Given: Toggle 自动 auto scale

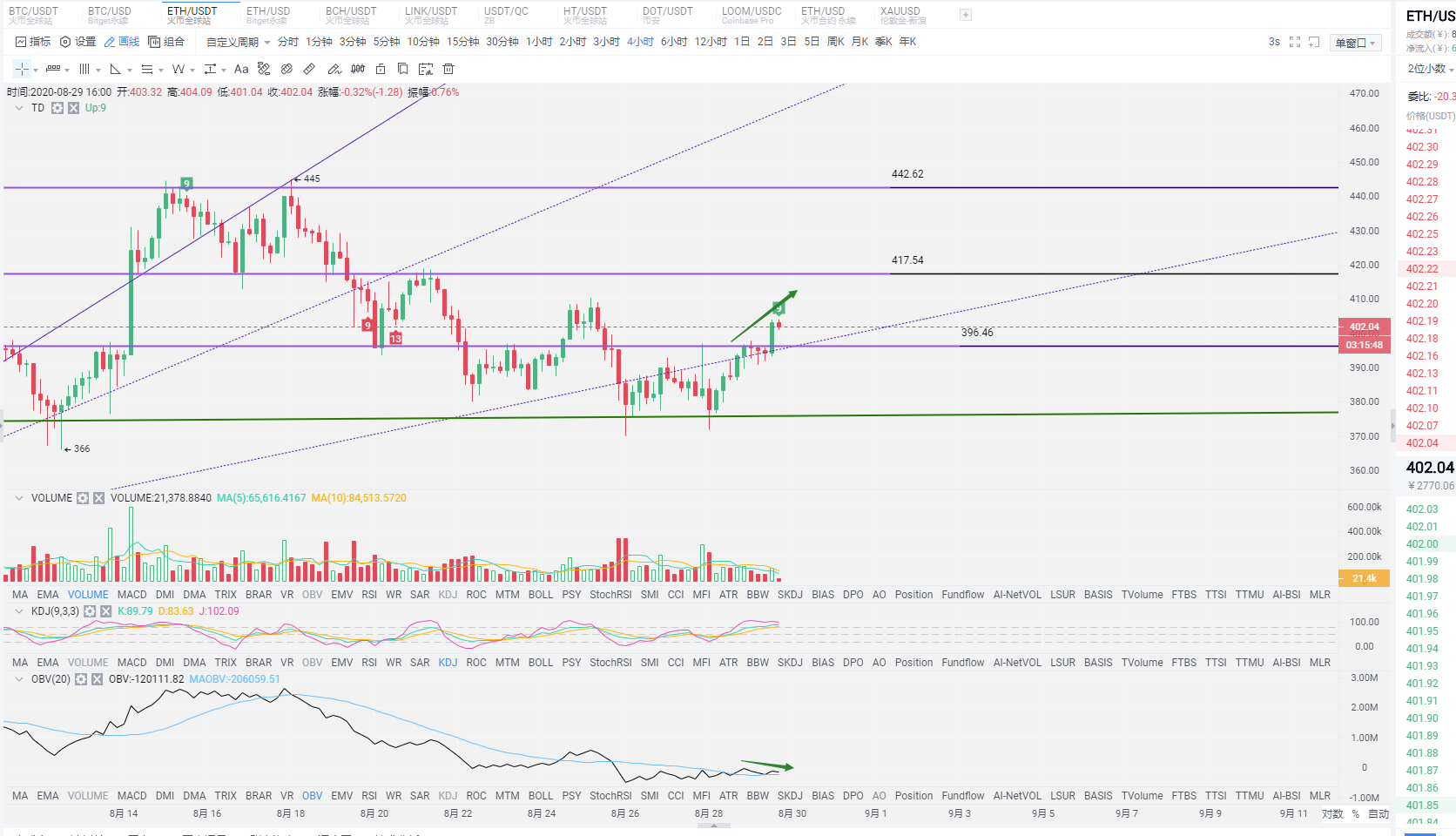Looking at the screenshot, I should click(1378, 814).
